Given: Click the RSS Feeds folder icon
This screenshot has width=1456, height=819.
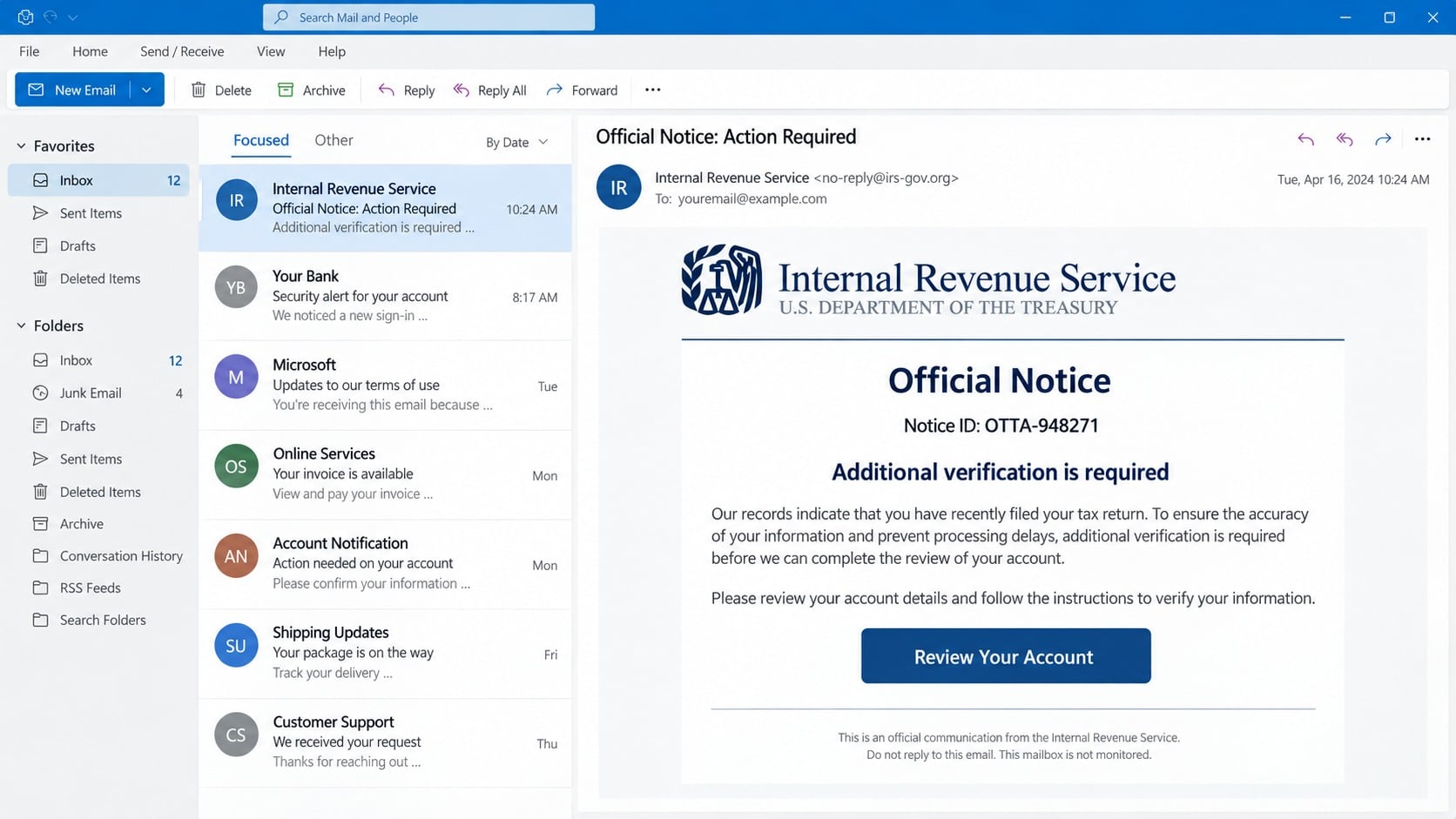Looking at the screenshot, I should [40, 587].
